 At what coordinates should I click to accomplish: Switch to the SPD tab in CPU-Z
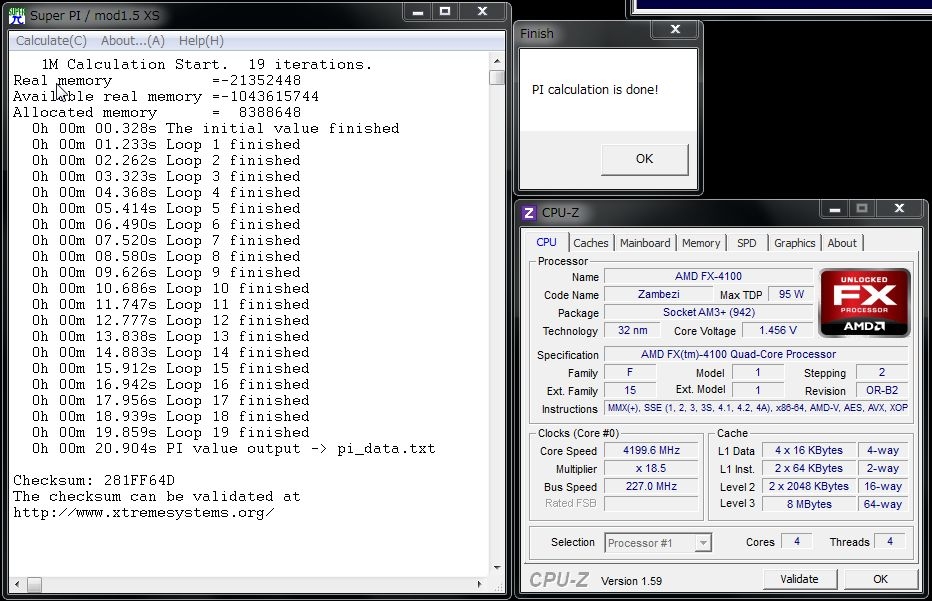point(747,243)
